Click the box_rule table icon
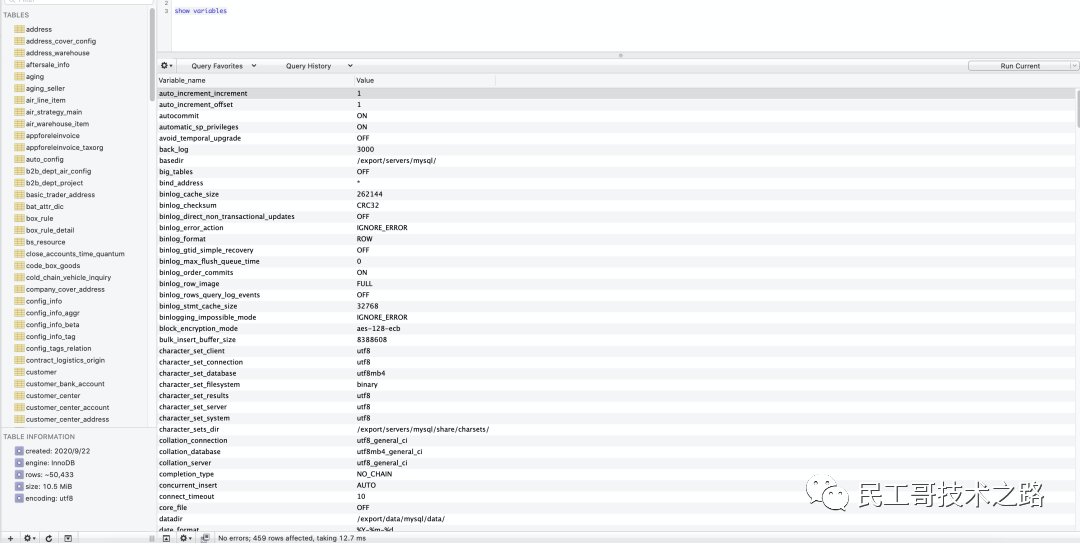The width and height of the screenshot is (1080, 543). [x=19, y=218]
